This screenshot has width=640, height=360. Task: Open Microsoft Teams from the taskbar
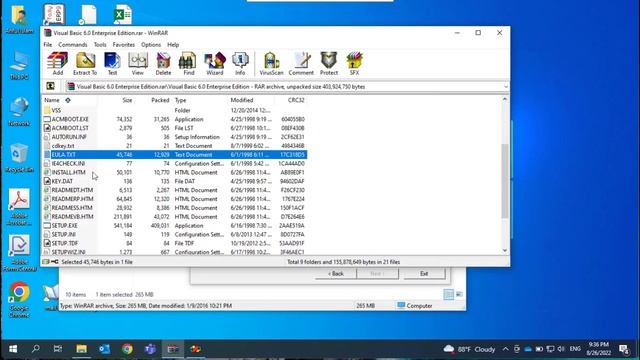(150, 349)
